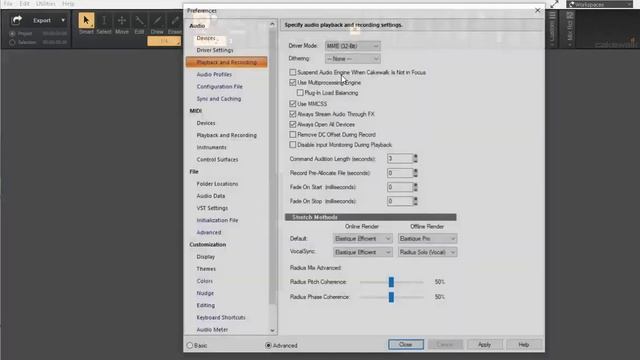
Task: Enable Suspend Audio Engine When Not in Focus
Action: pyautogui.click(x=293, y=72)
